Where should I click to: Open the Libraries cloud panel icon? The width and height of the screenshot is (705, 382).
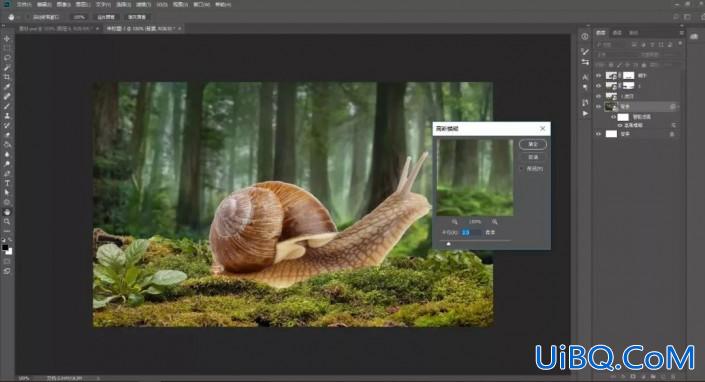click(694, 36)
